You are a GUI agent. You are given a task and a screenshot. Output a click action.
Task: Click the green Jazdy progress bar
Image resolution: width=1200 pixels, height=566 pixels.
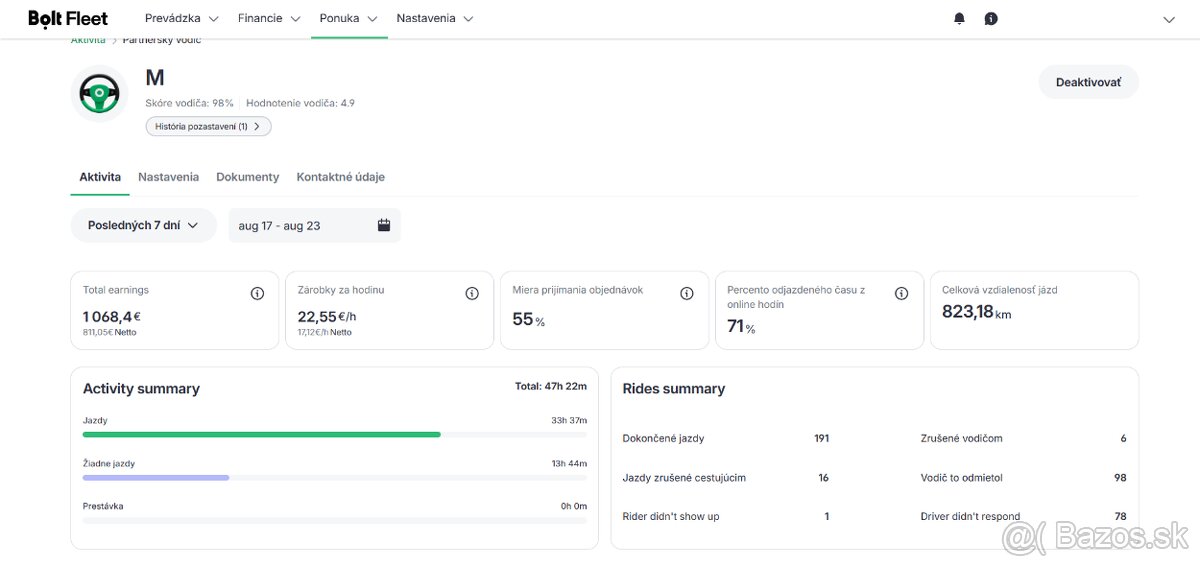(x=261, y=435)
